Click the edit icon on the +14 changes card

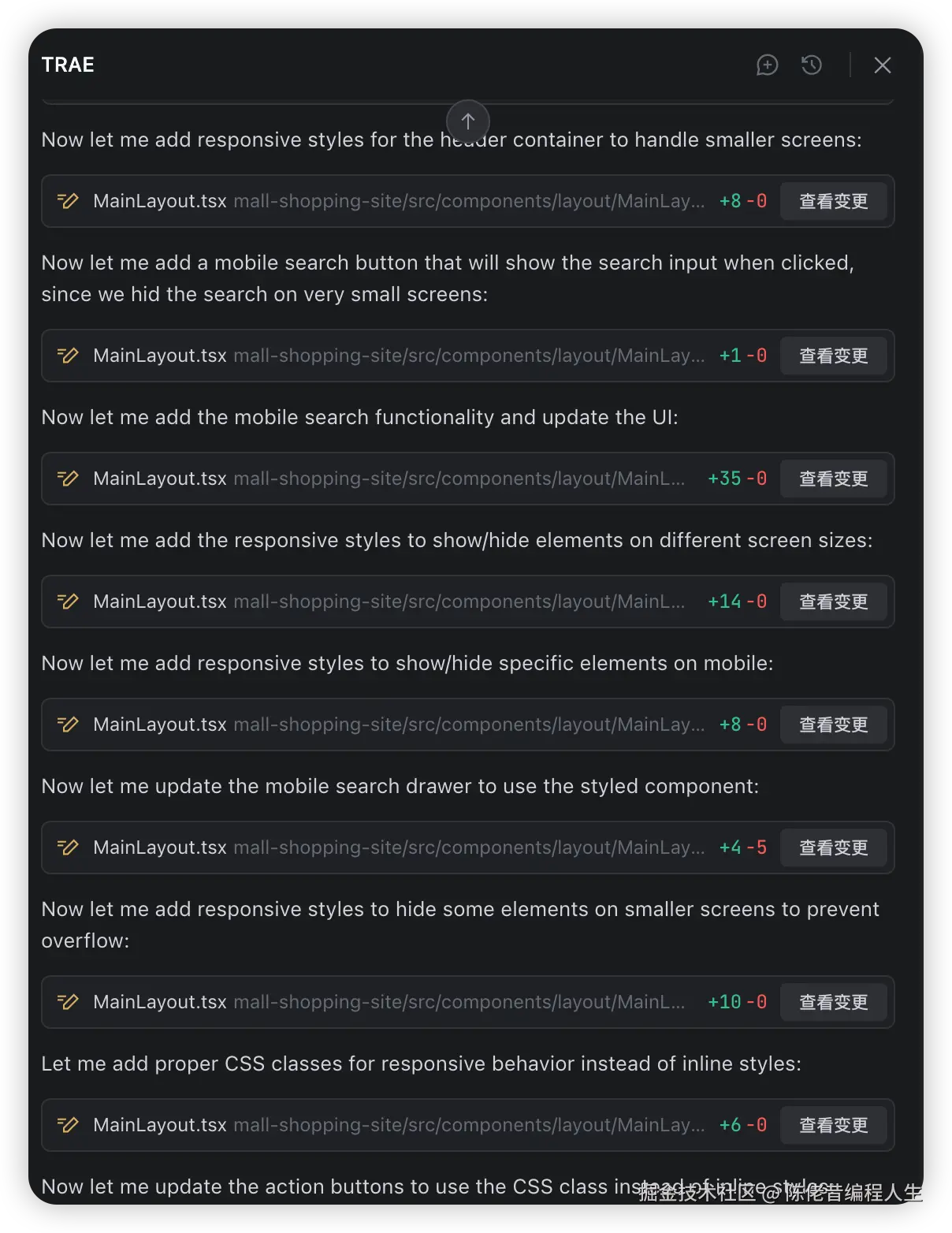click(68, 602)
